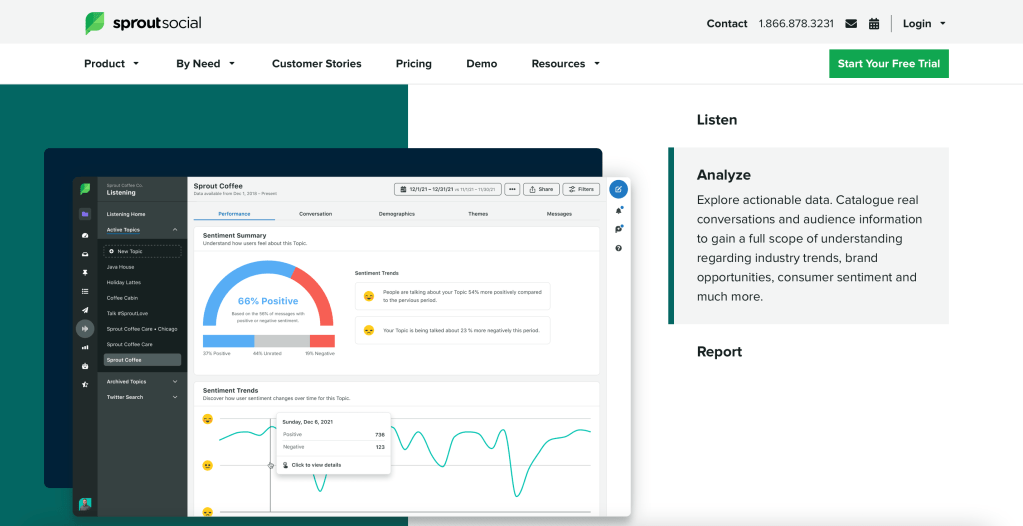1023x526 pixels.
Task: Click the red Negative segment of sentiment bar
Action: (320, 341)
